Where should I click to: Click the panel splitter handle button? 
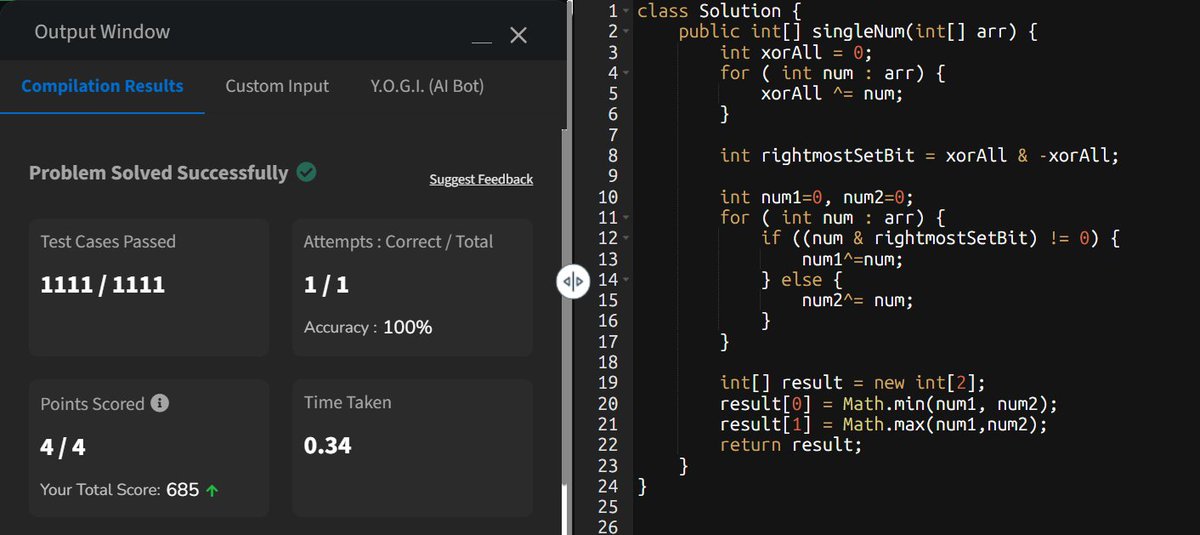point(571,283)
